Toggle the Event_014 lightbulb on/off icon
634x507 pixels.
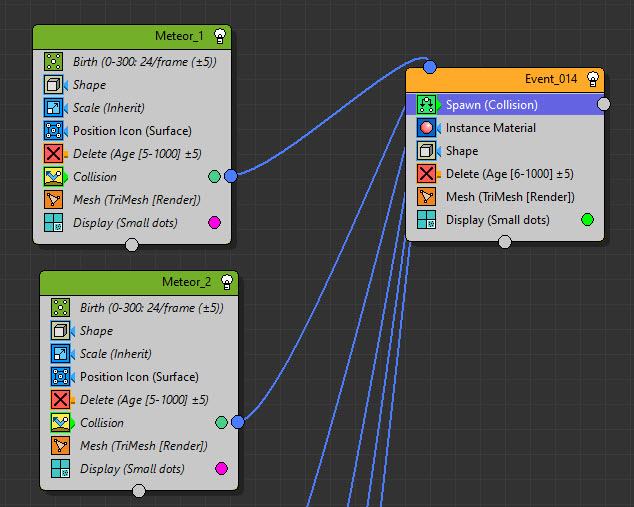(593, 79)
